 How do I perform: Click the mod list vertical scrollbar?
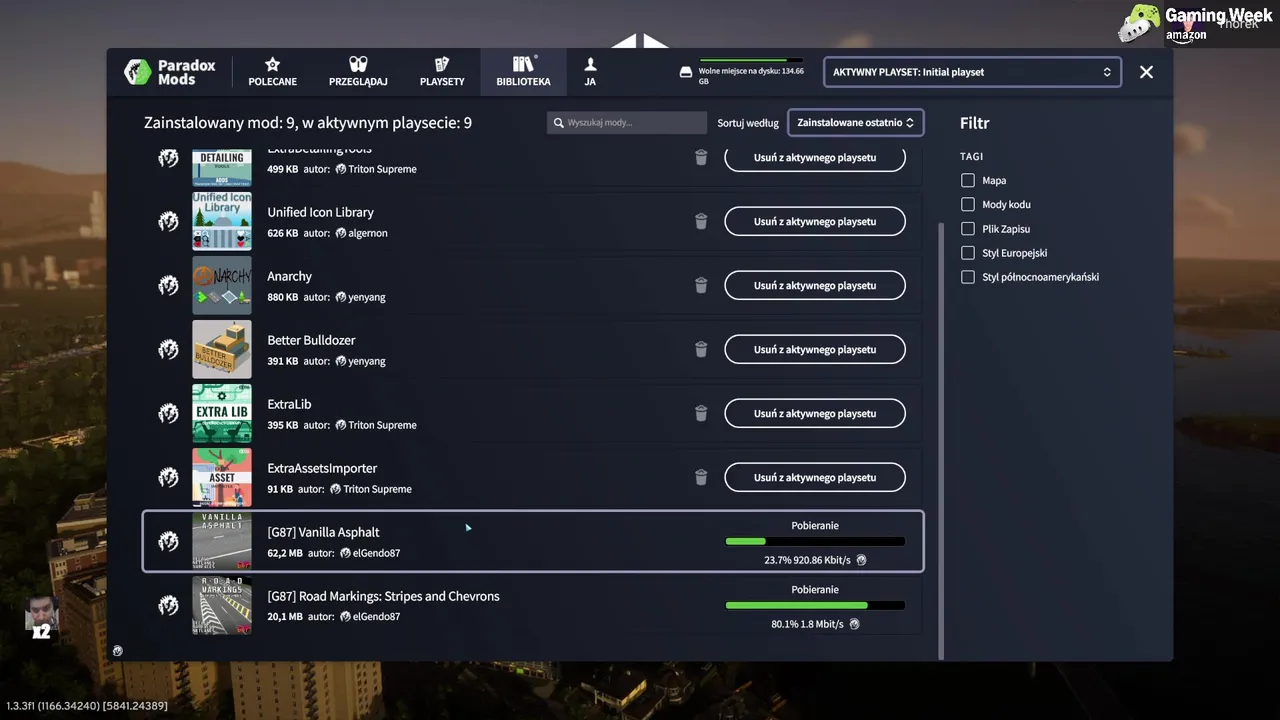(940, 440)
